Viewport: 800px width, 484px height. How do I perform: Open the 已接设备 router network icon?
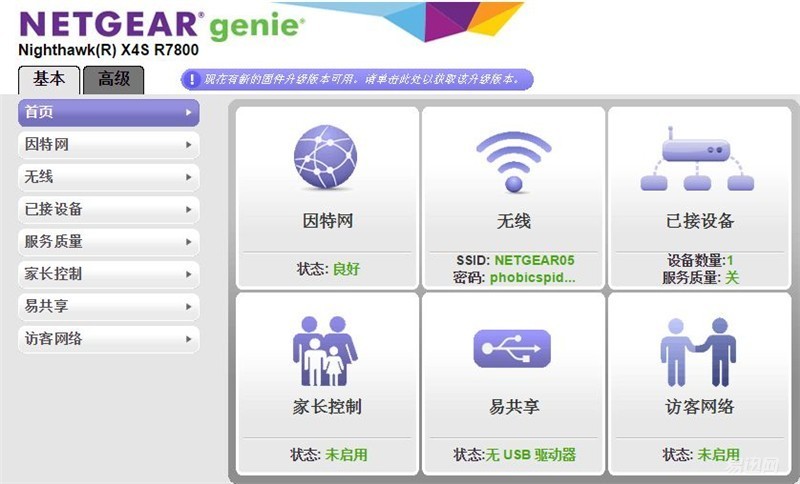(697, 159)
